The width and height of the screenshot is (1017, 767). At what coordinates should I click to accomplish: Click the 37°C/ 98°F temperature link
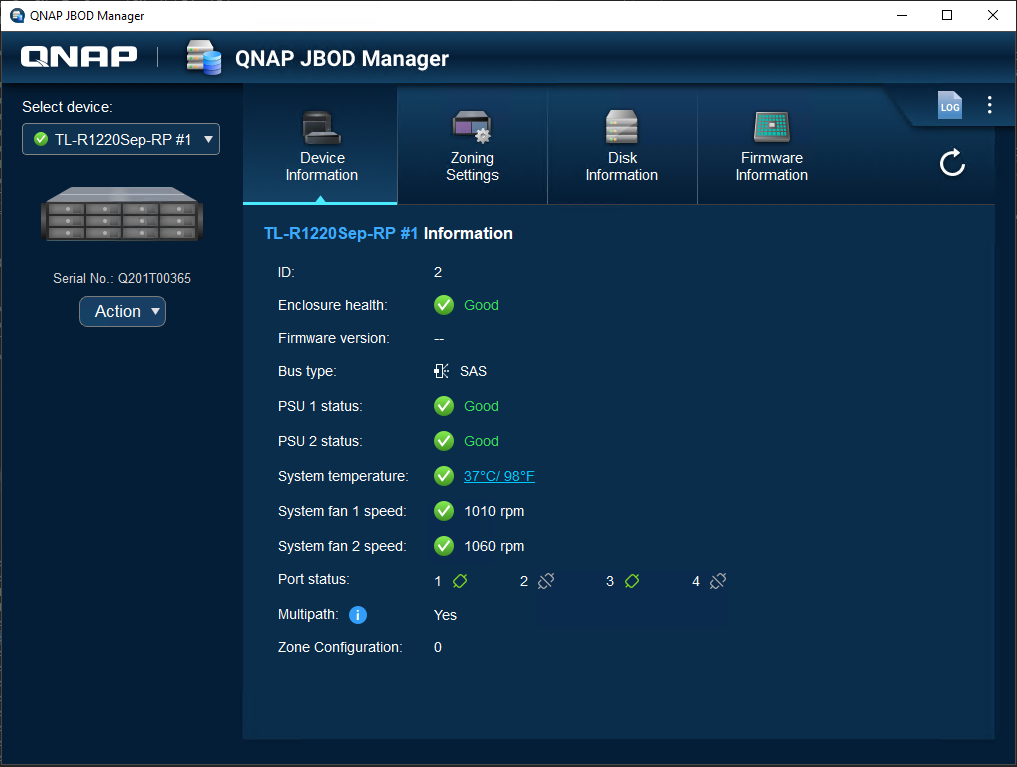499,476
